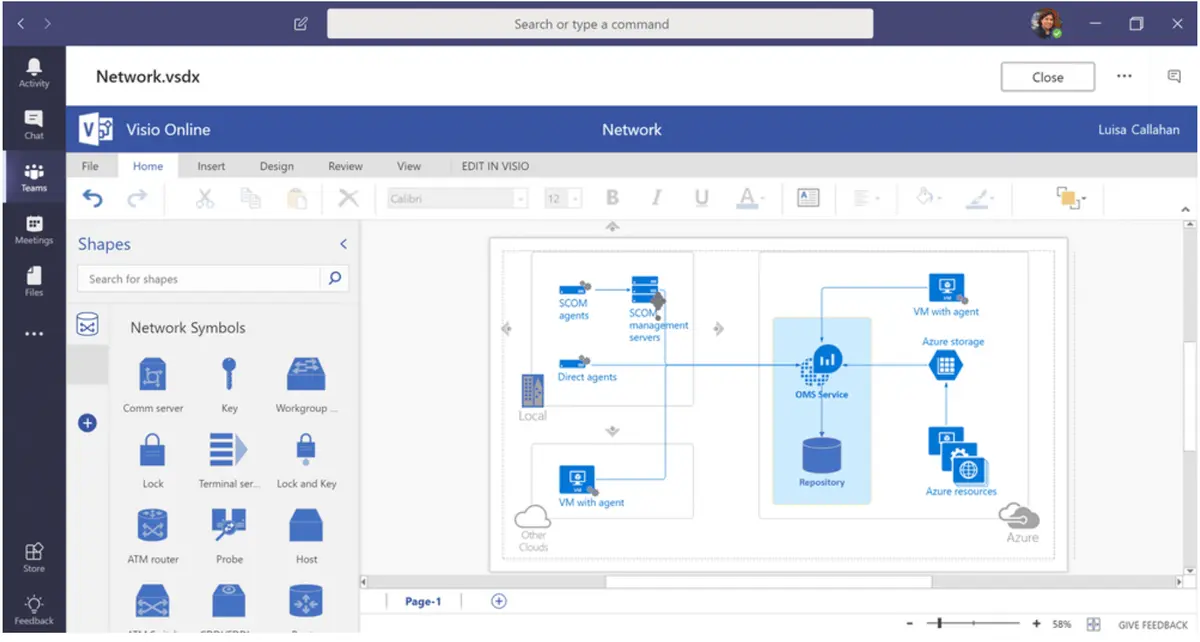Go forward using the forward arrow
1200x642 pixels.
click(47, 23)
